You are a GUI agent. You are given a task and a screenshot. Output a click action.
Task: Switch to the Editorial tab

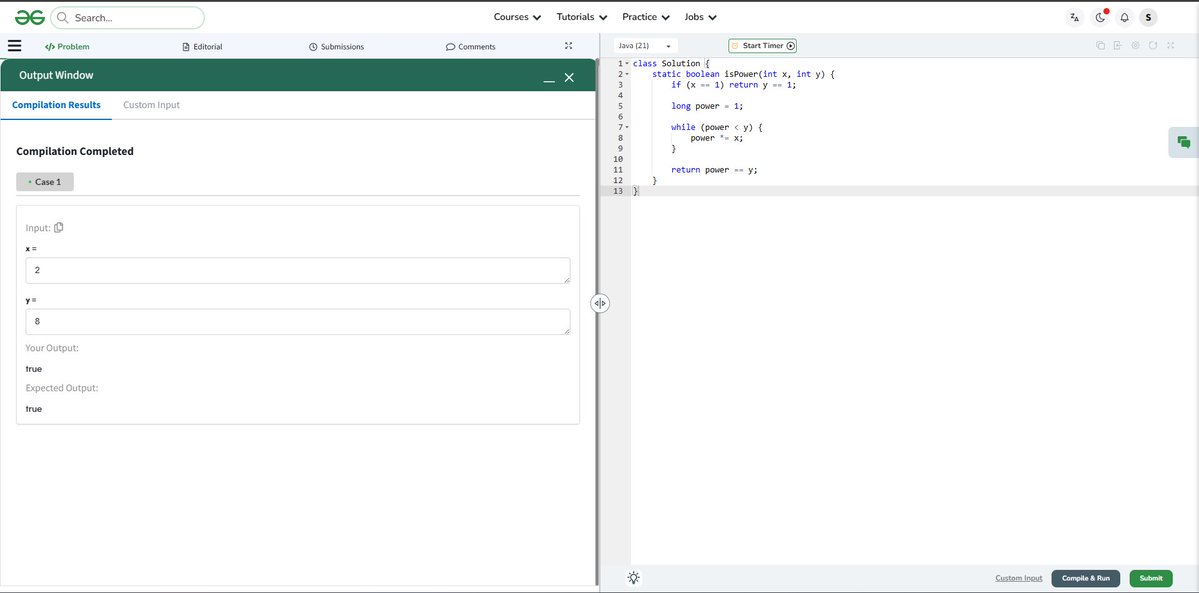(x=203, y=47)
